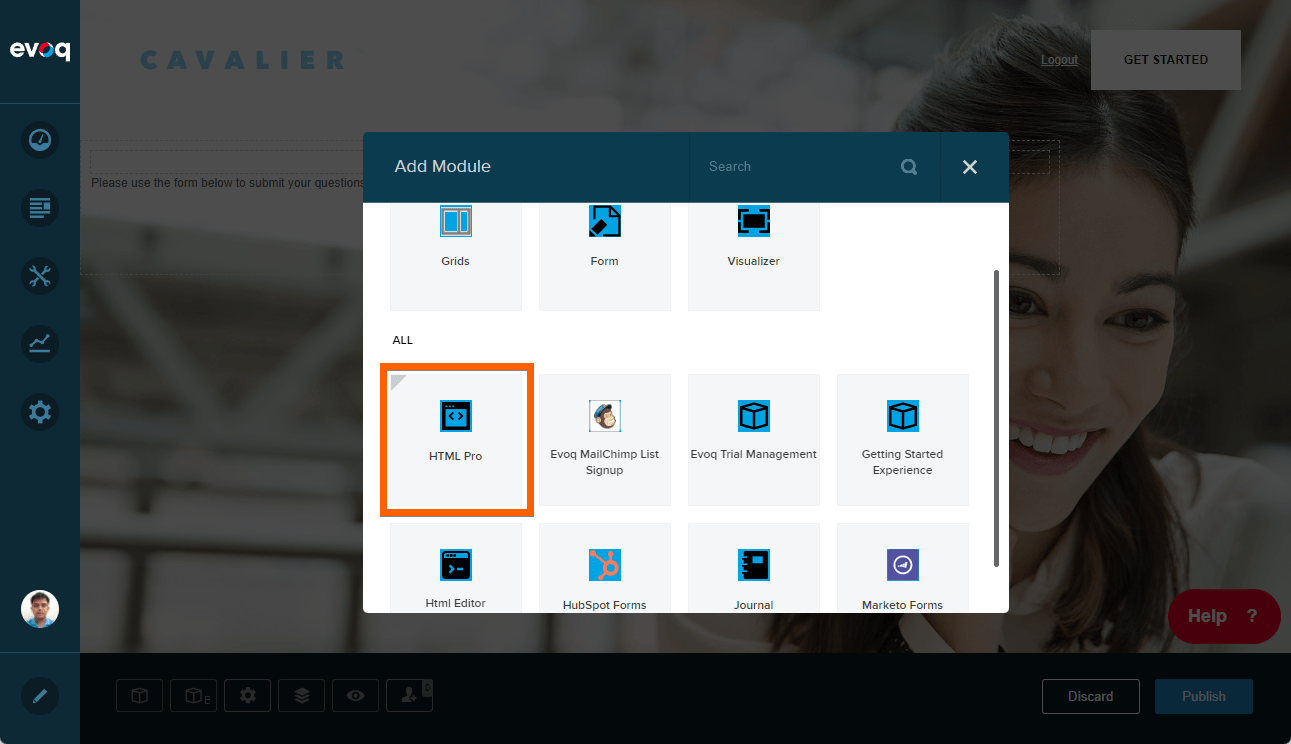The width and height of the screenshot is (1291, 744).
Task: Click the wrench tools icon in the sidebar
Action: coord(40,276)
